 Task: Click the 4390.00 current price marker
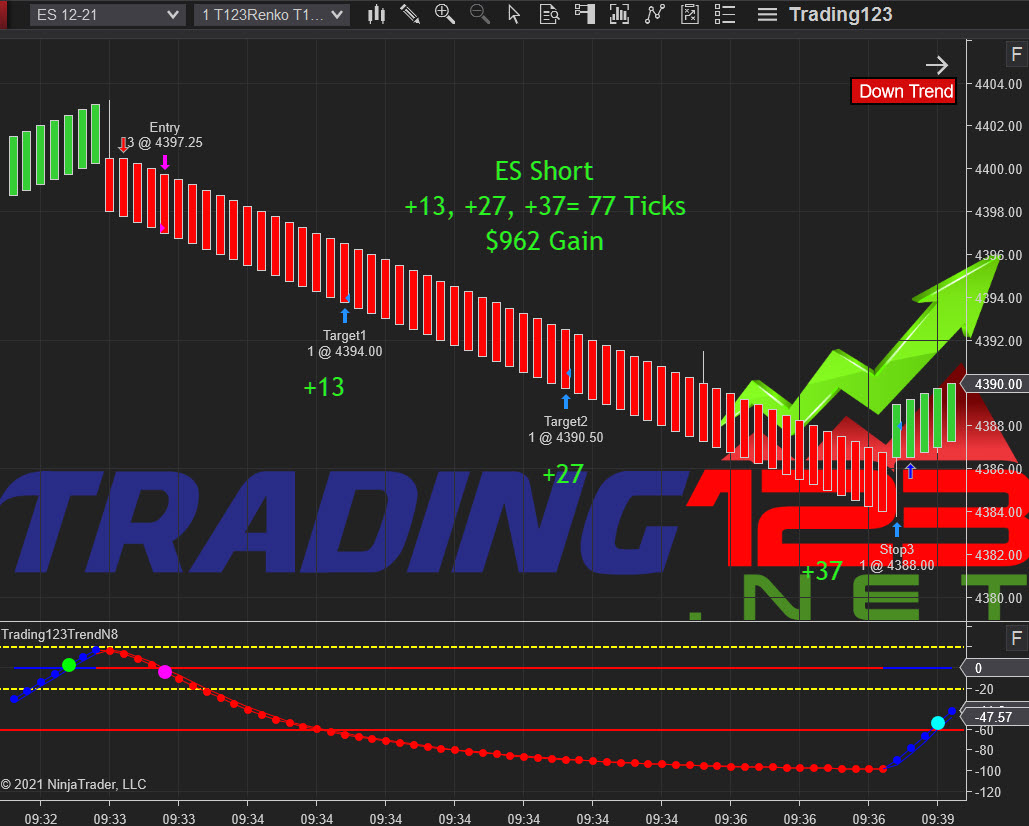(x=995, y=384)
